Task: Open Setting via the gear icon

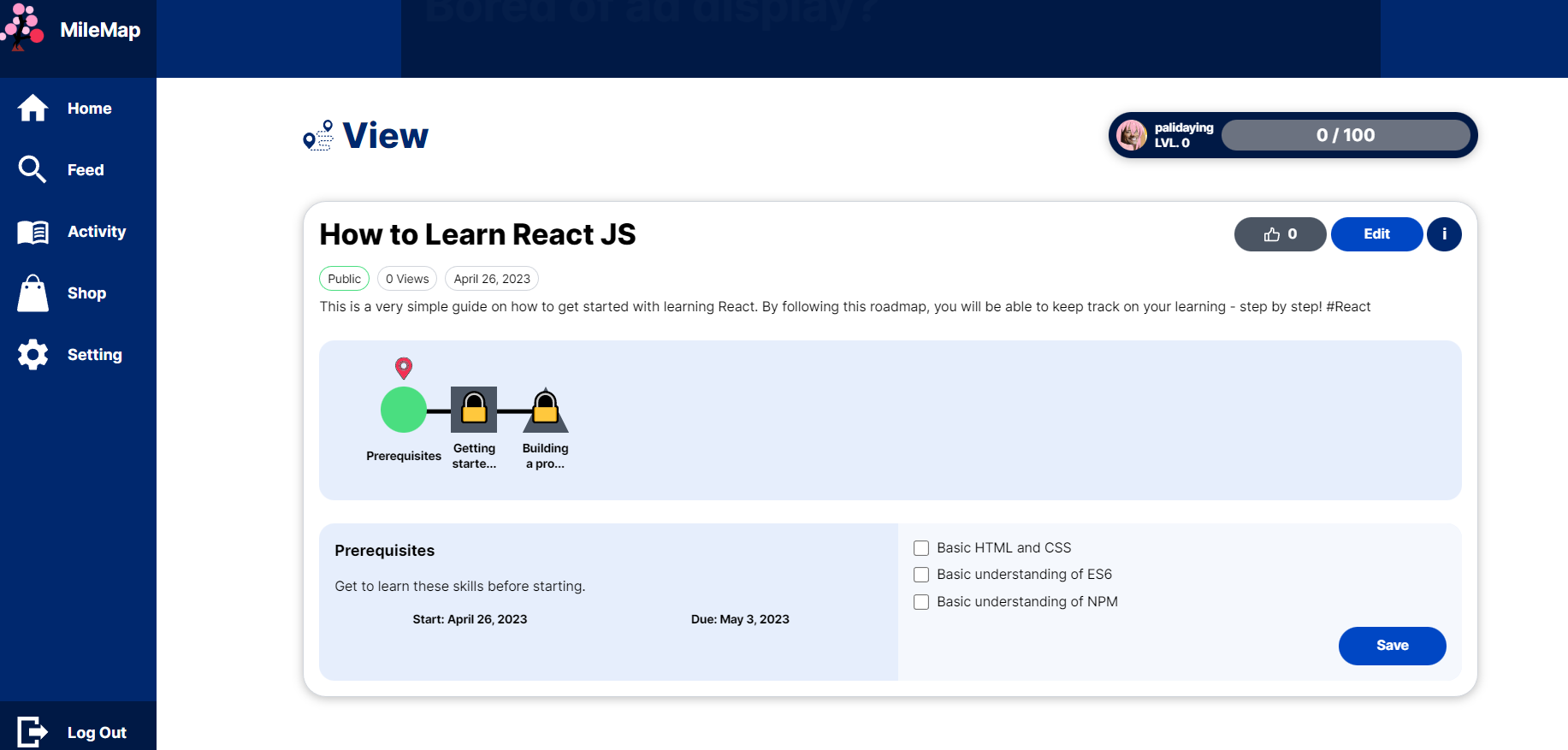Action: pyautogui.click(x=33, y=355)
